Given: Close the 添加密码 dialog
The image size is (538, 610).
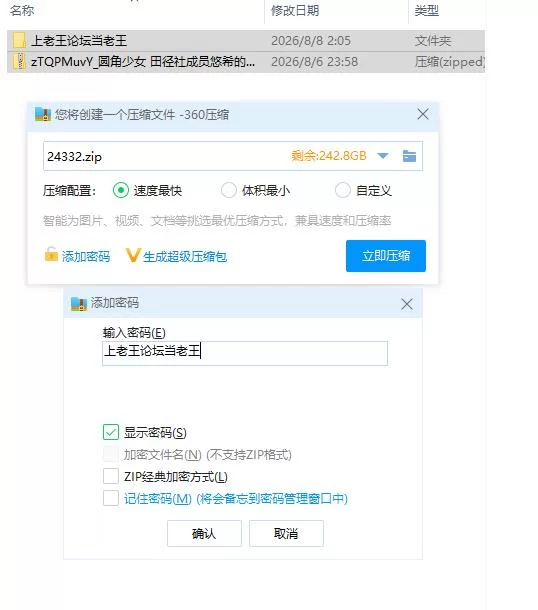Looking at the screenshot, I should (x=407, y=304).
